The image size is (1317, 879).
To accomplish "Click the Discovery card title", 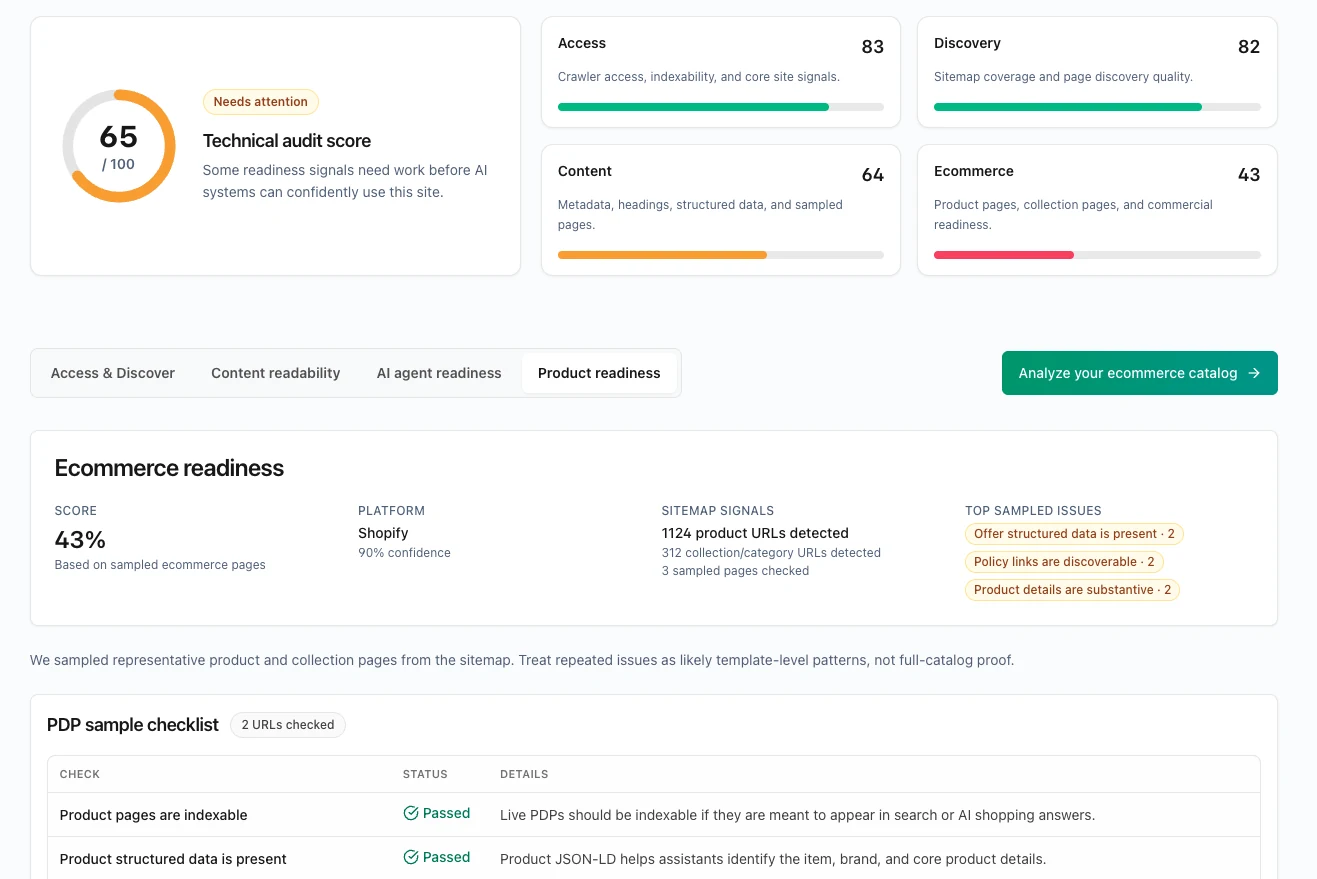I will tap(967, 43).
